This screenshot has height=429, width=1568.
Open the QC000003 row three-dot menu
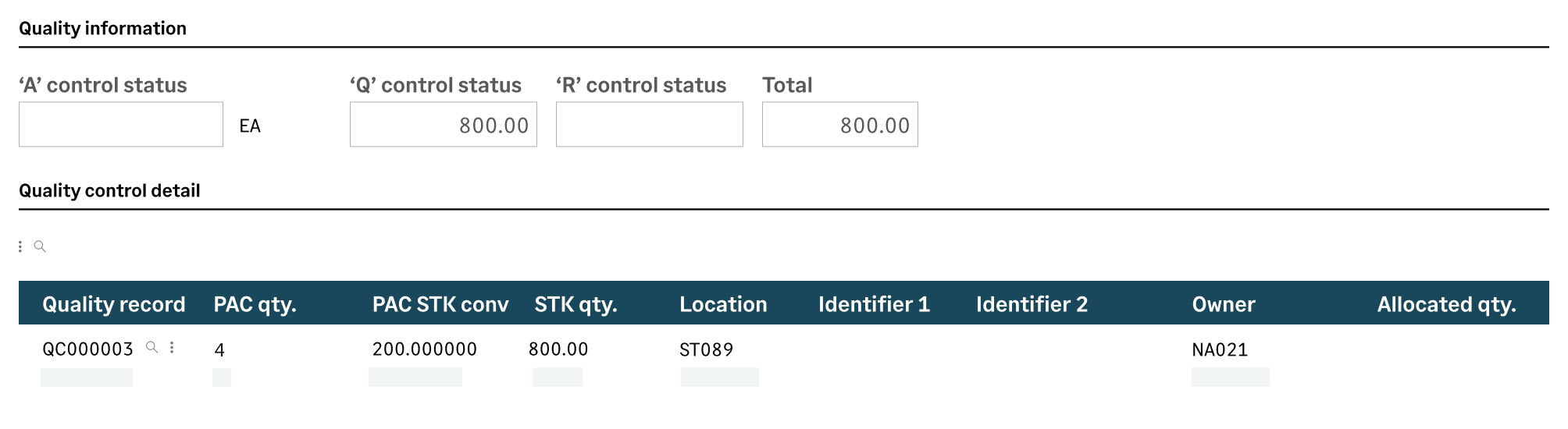point(172,348)
